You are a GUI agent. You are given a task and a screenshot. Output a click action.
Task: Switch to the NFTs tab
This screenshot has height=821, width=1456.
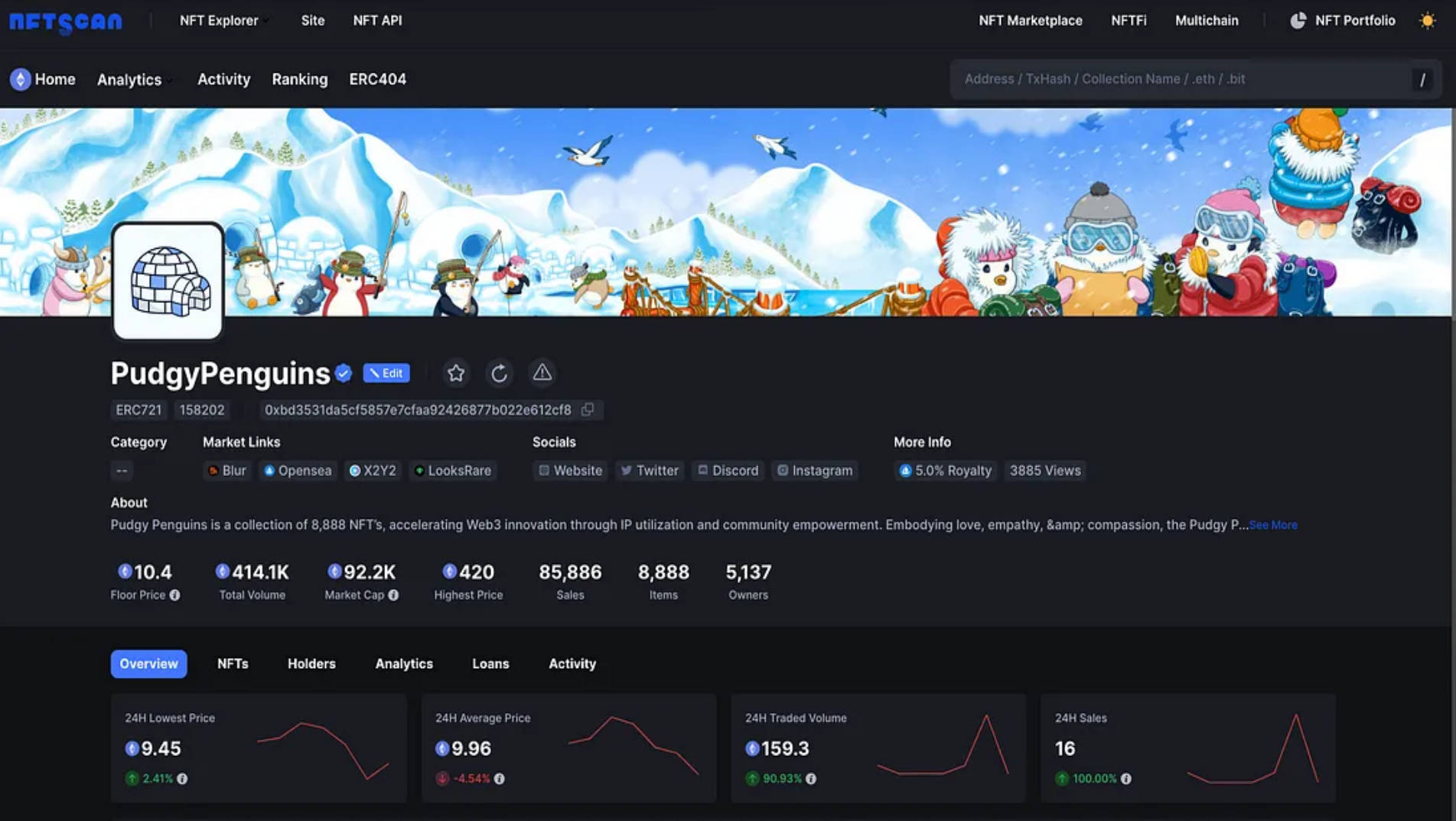233,663
